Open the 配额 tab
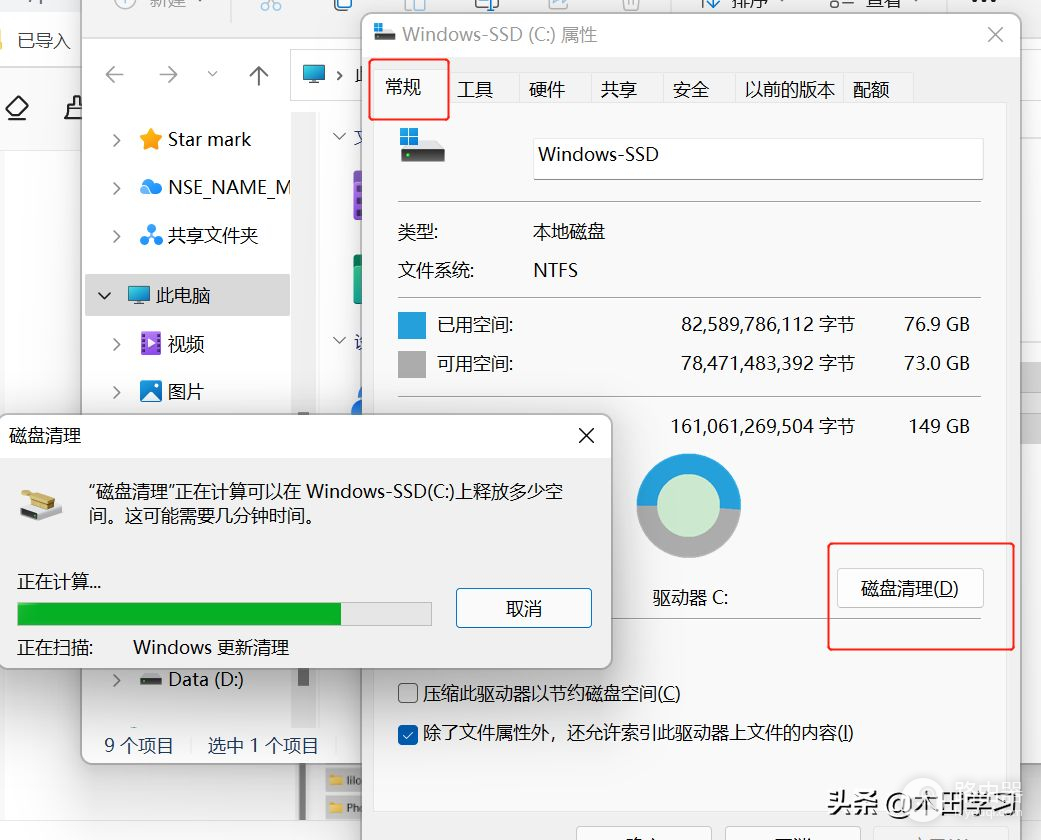The height and width of the screenshot is (840, 1041). tap(871, 89)
